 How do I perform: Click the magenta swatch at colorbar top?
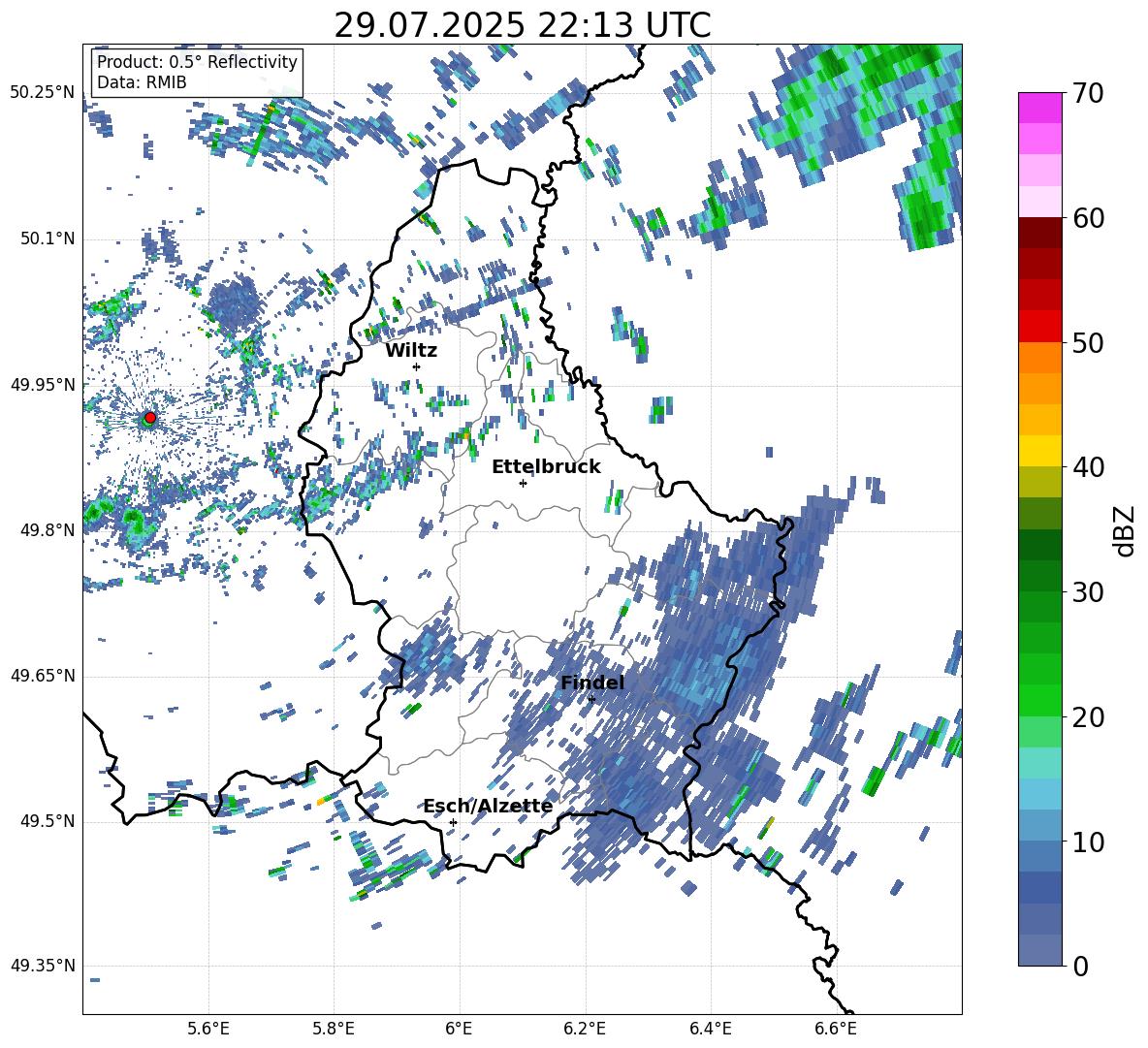click(x=1039, y=108)
